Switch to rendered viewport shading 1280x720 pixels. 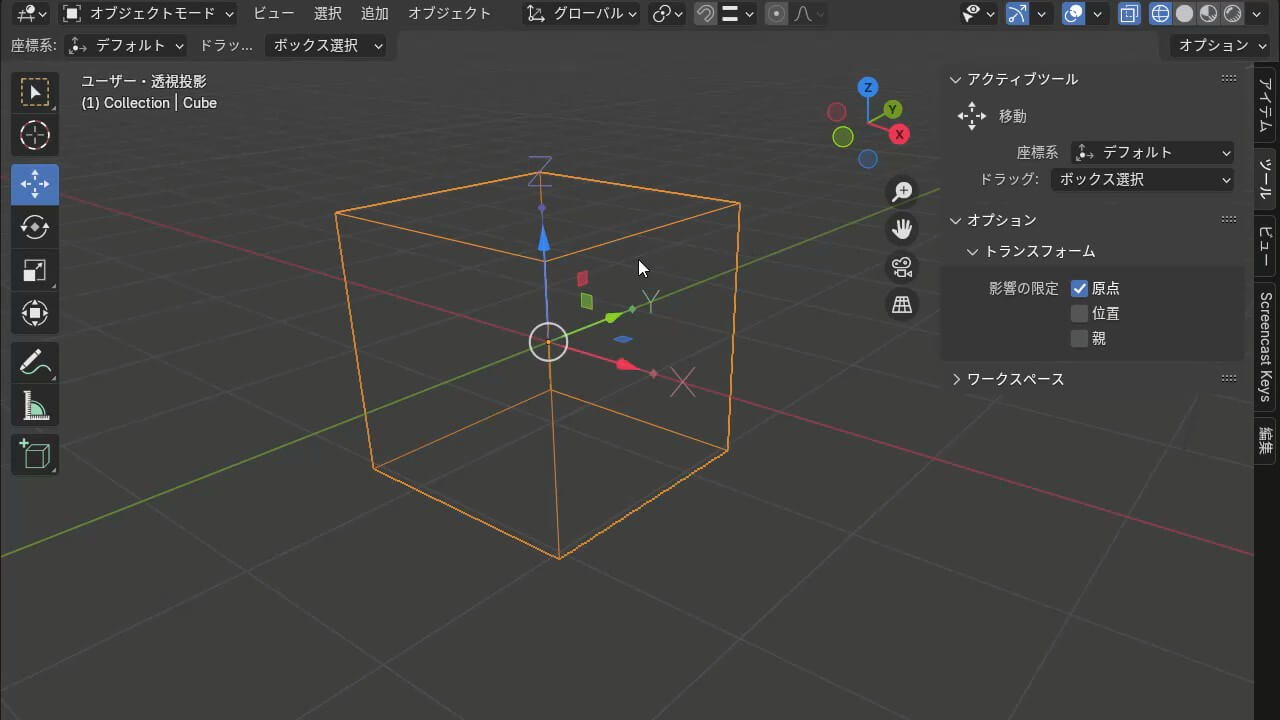coord(1233,14)
